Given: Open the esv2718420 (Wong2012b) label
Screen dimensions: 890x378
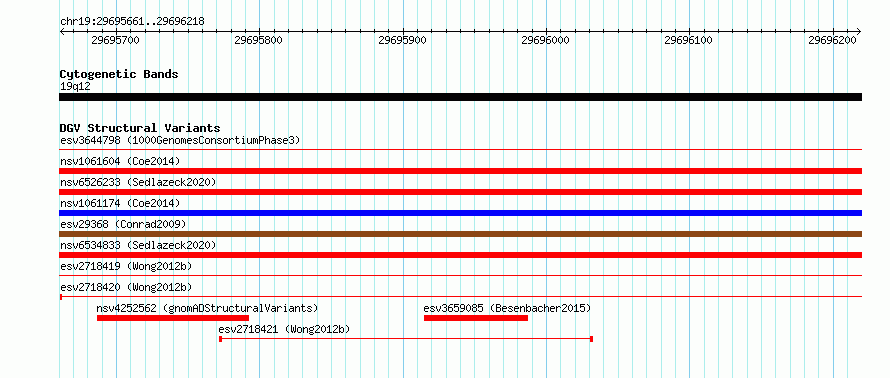Looking at the screenshot, I should pos(126,287).
